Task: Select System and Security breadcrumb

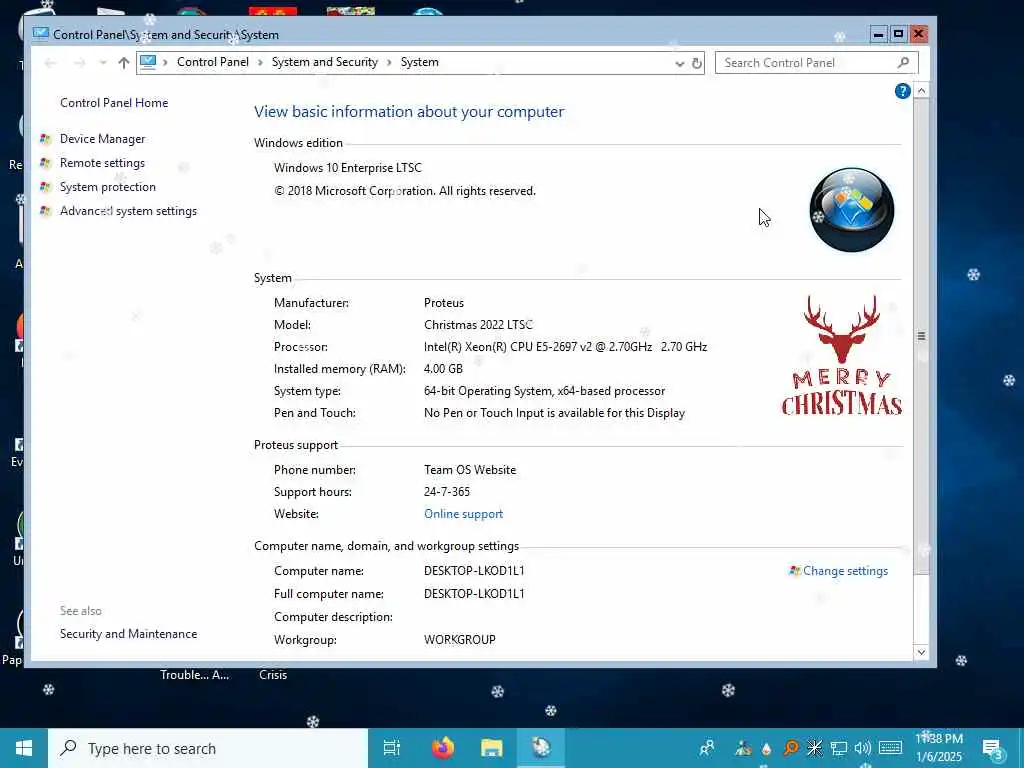Action: (325, 62)
